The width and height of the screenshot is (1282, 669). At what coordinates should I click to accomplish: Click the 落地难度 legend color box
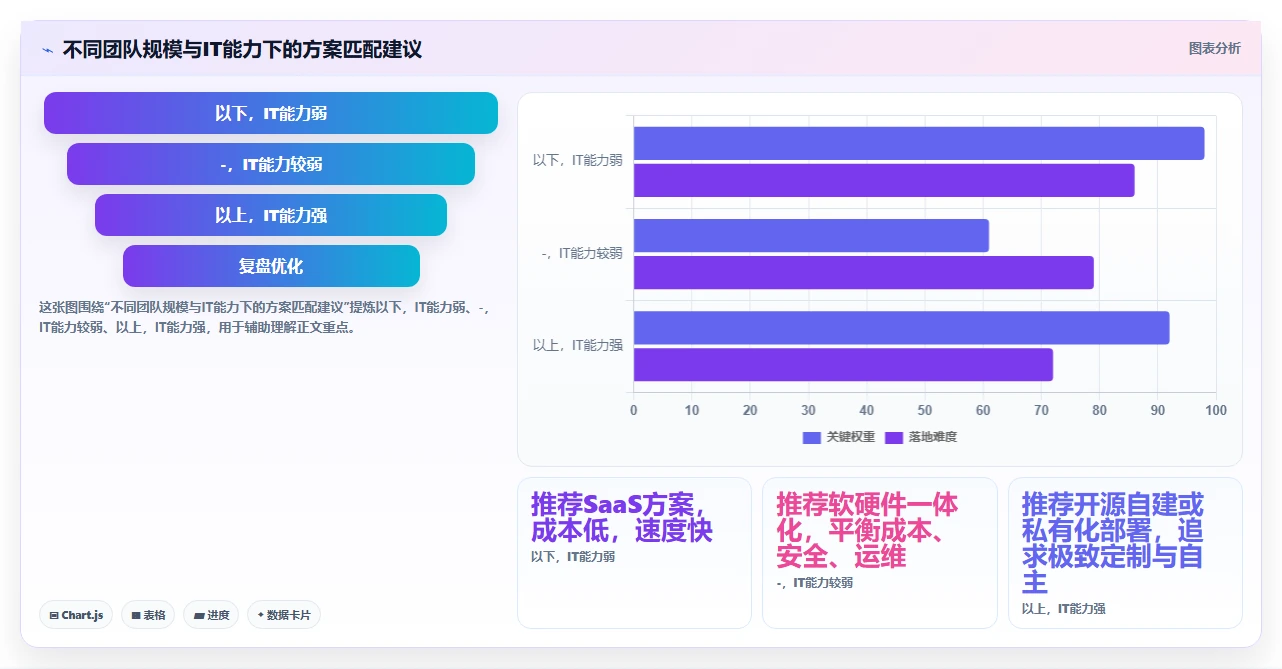tap(894, 437)
